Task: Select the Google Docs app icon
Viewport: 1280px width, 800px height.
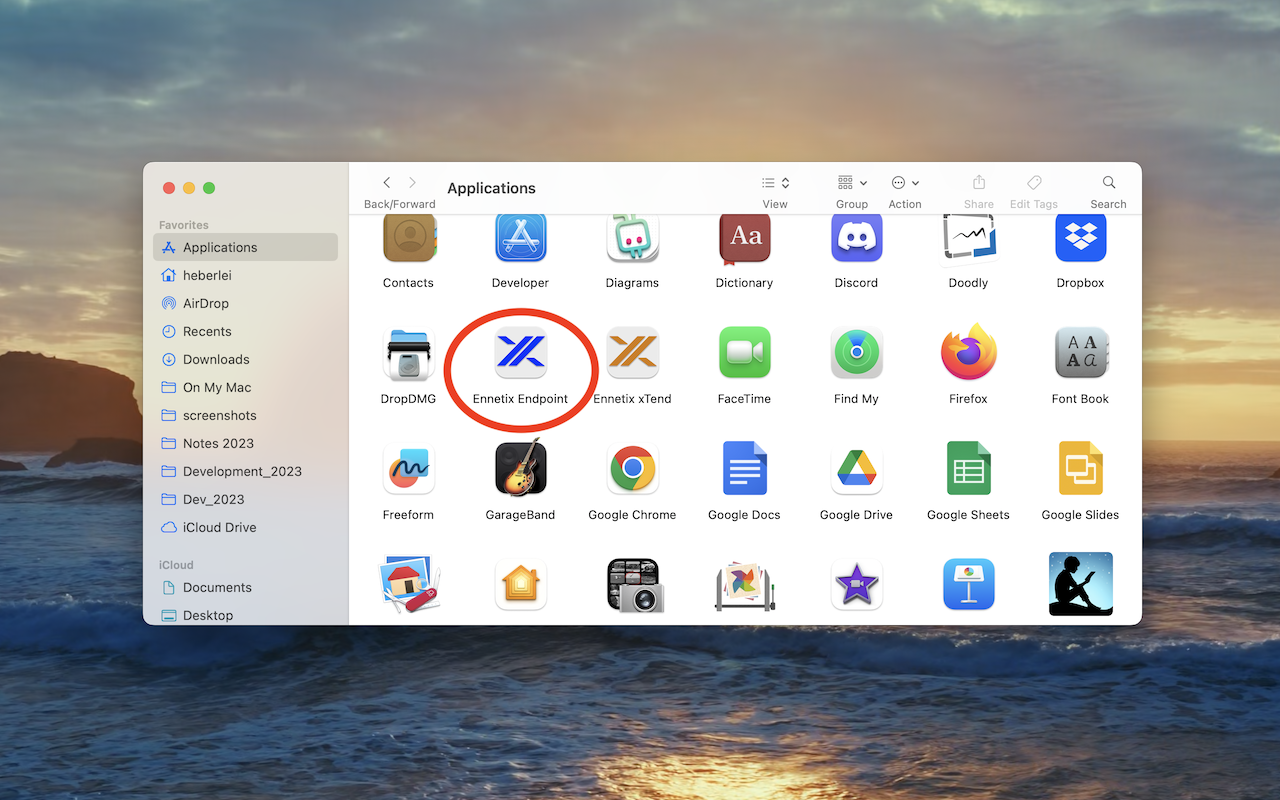Action: pyautogui.click(x=744, y=468)
